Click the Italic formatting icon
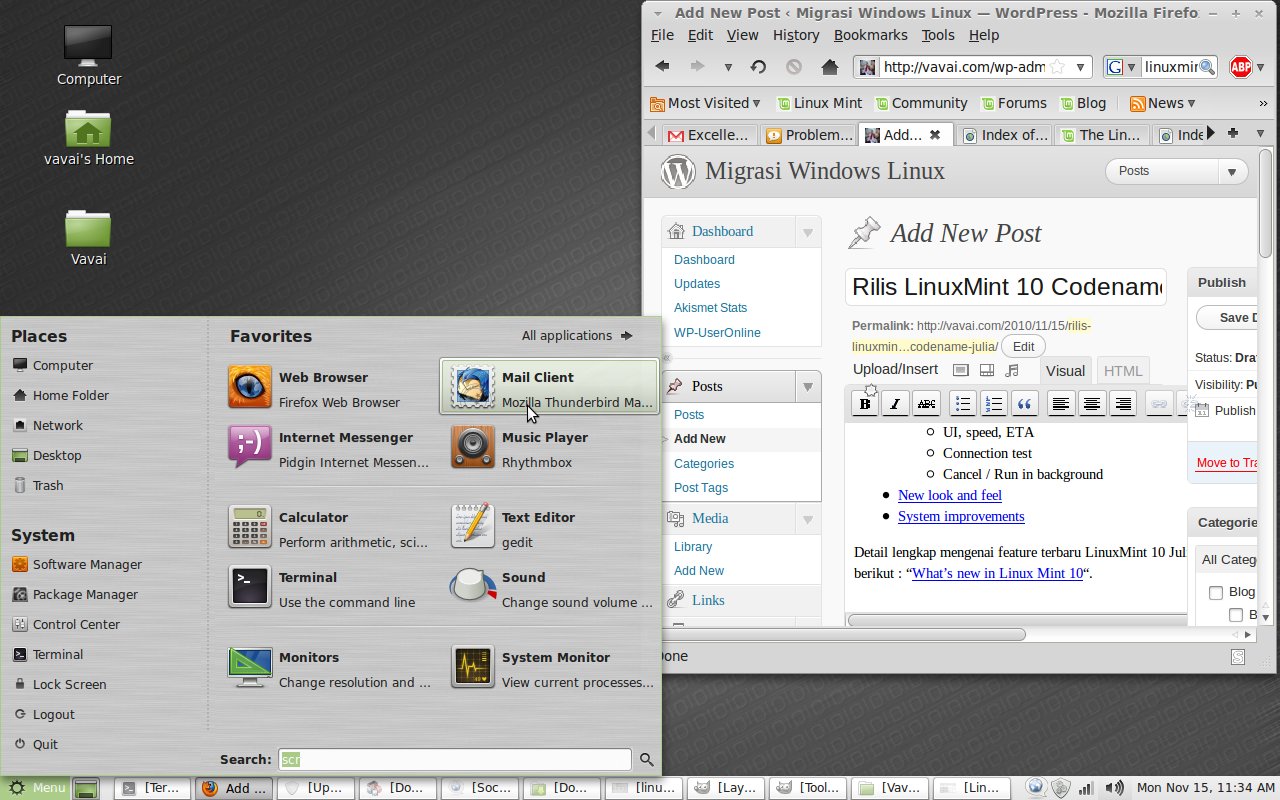This screenshot has width=1280, height=800. pyautogui.click(x=896, y=404)
